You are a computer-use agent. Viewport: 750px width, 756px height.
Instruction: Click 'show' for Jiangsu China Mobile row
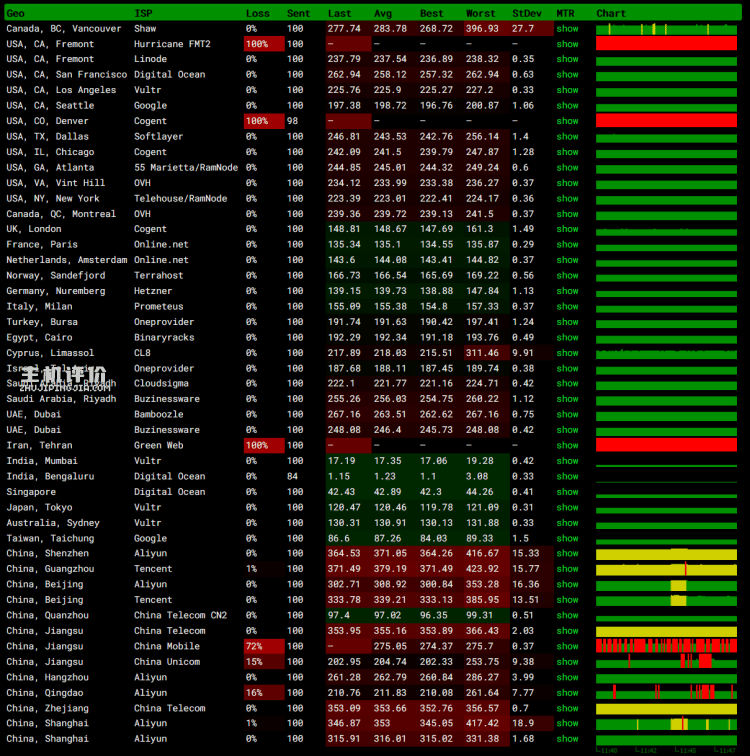click(x=567, y=646)
